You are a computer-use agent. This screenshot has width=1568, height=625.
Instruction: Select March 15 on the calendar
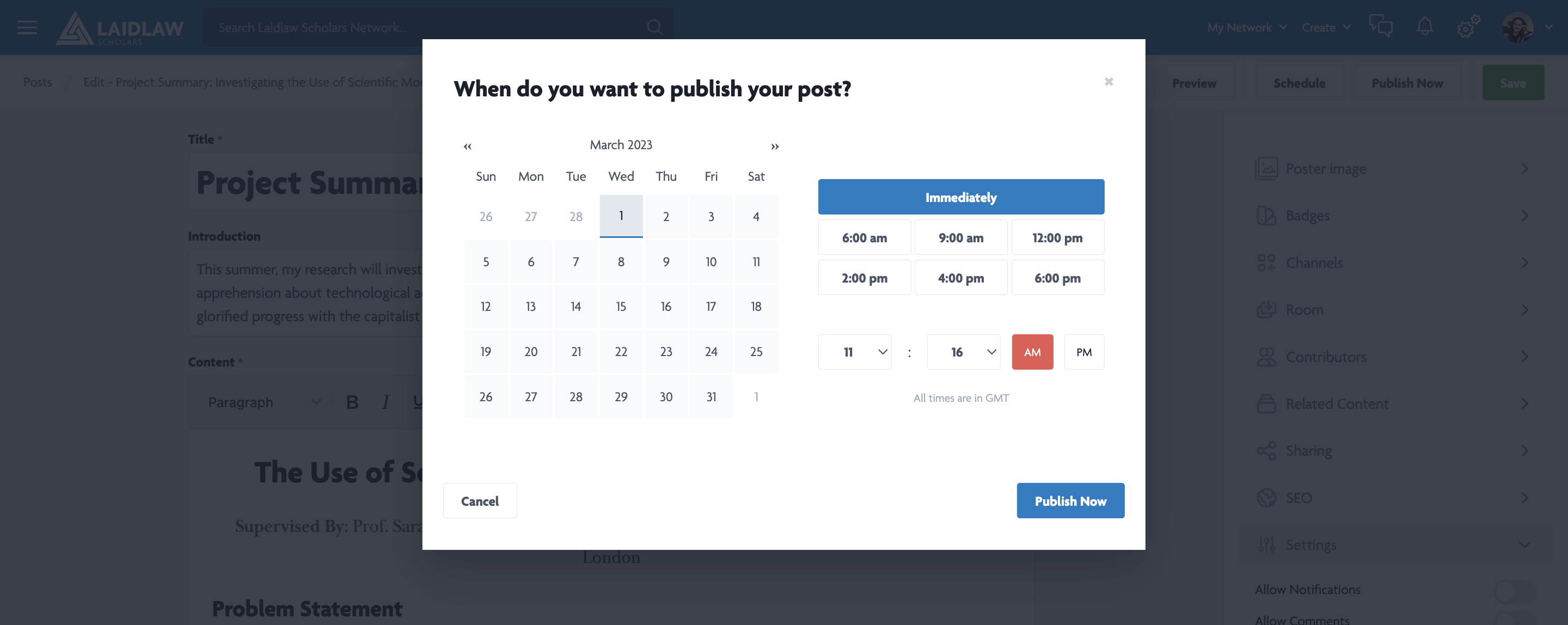click(x=620, y=307)
